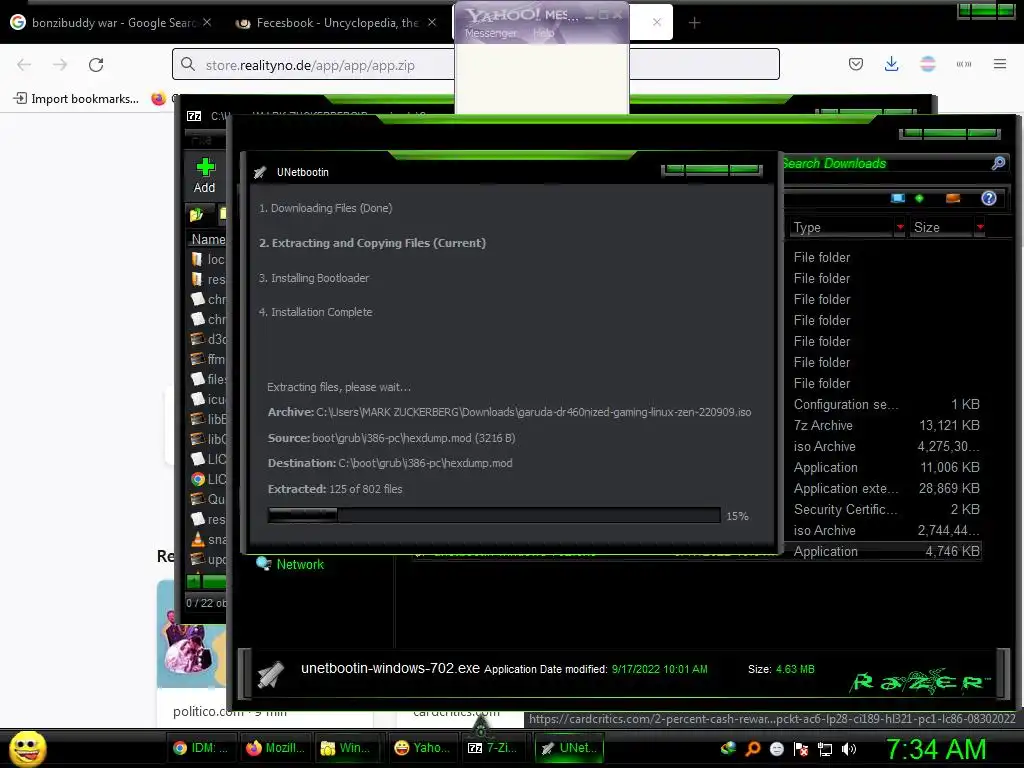The width and height of the screenshot is (1024, 768).
Task: Click the Firefox downloads arrow icon
Action: pos(891,64)
